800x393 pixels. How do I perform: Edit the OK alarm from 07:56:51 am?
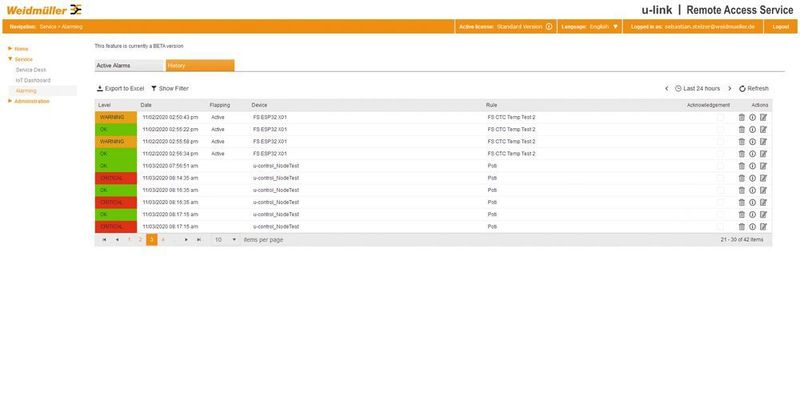coord(764,166)
